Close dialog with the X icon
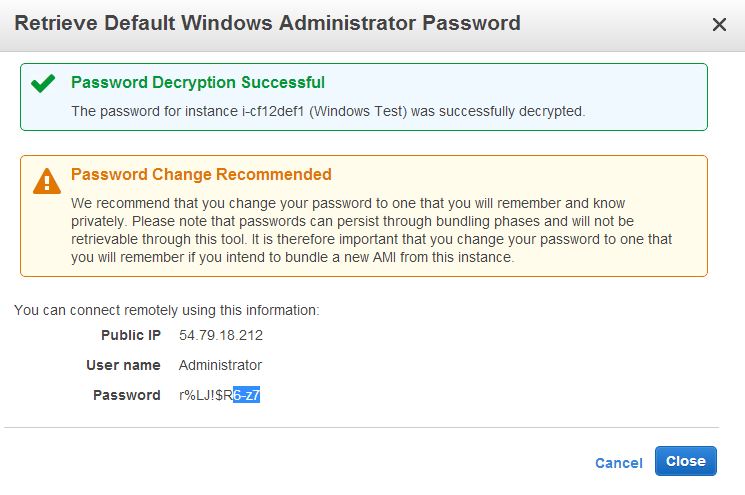 tap(719, 24)
